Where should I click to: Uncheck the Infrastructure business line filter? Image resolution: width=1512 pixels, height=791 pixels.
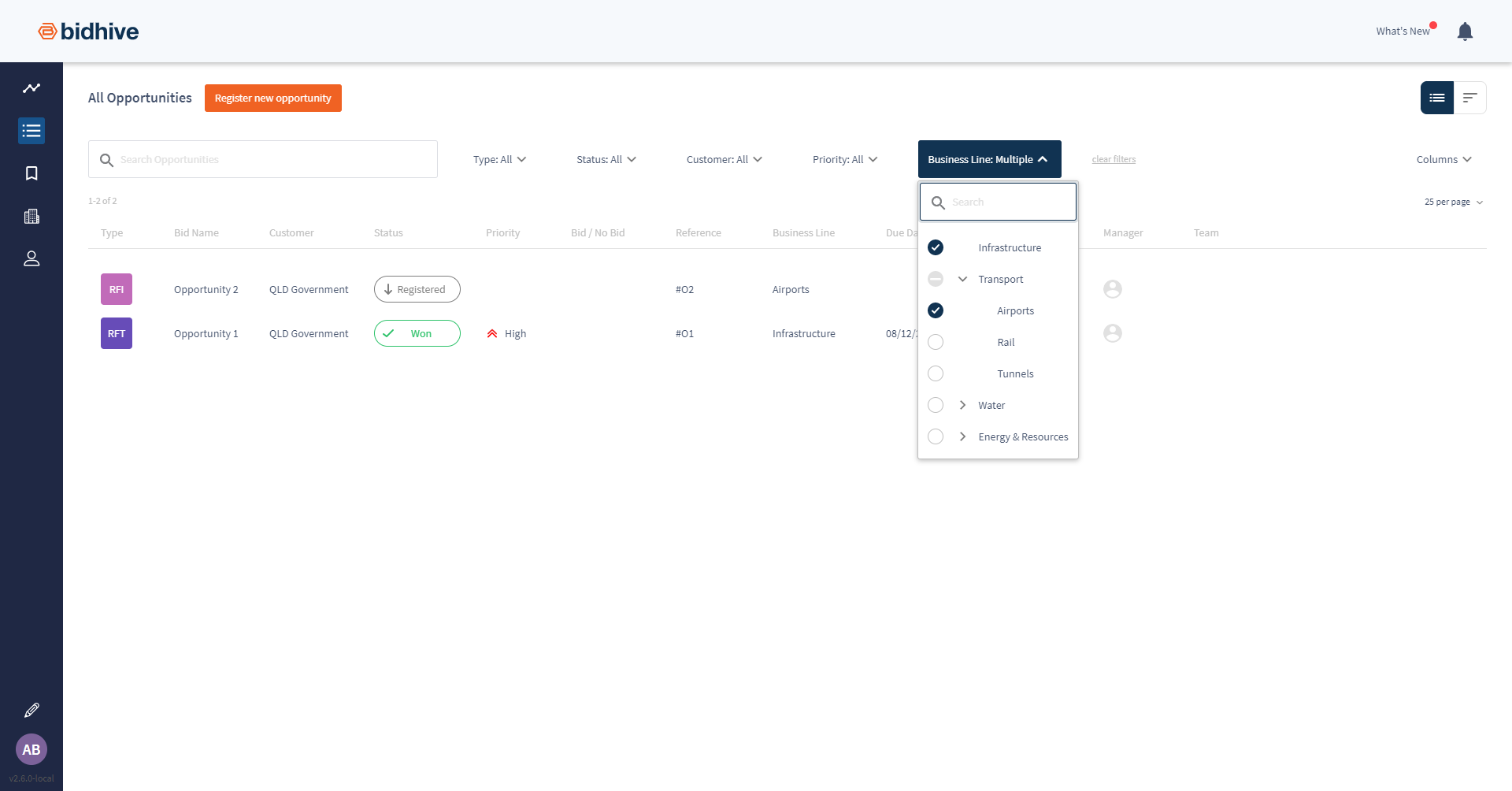point(936,247)
